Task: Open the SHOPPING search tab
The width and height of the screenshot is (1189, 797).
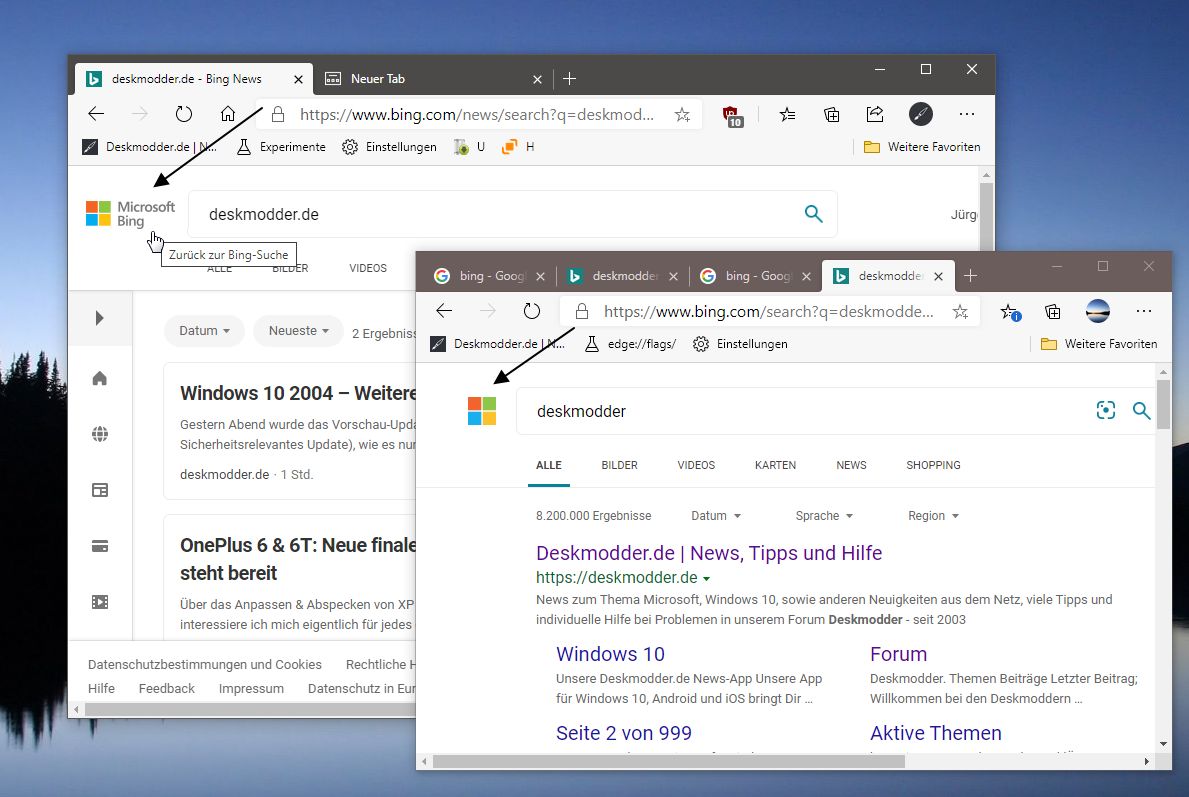Action: (933, 465)
